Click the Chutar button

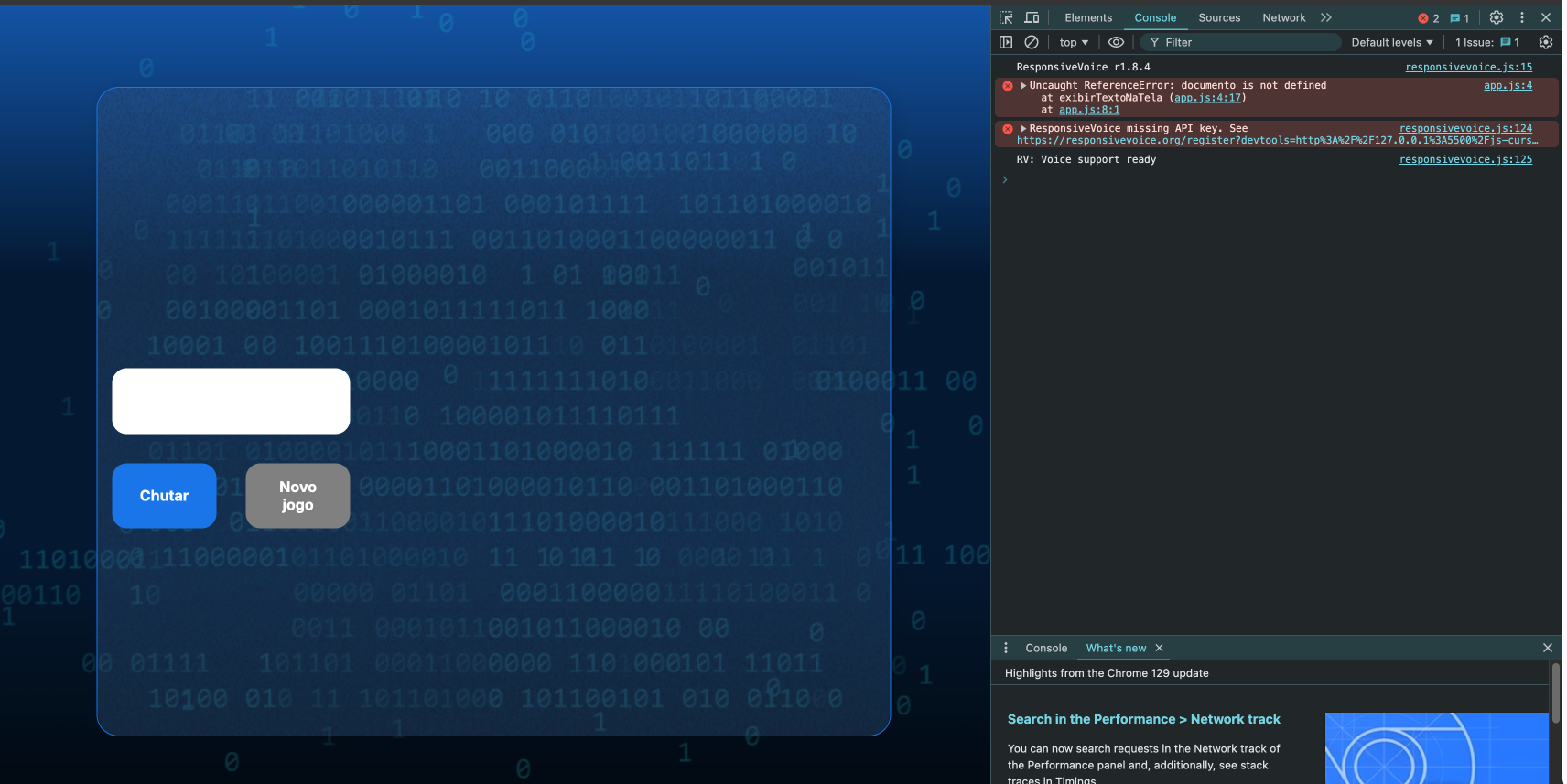pyautogui.click(x=164, y=496)
